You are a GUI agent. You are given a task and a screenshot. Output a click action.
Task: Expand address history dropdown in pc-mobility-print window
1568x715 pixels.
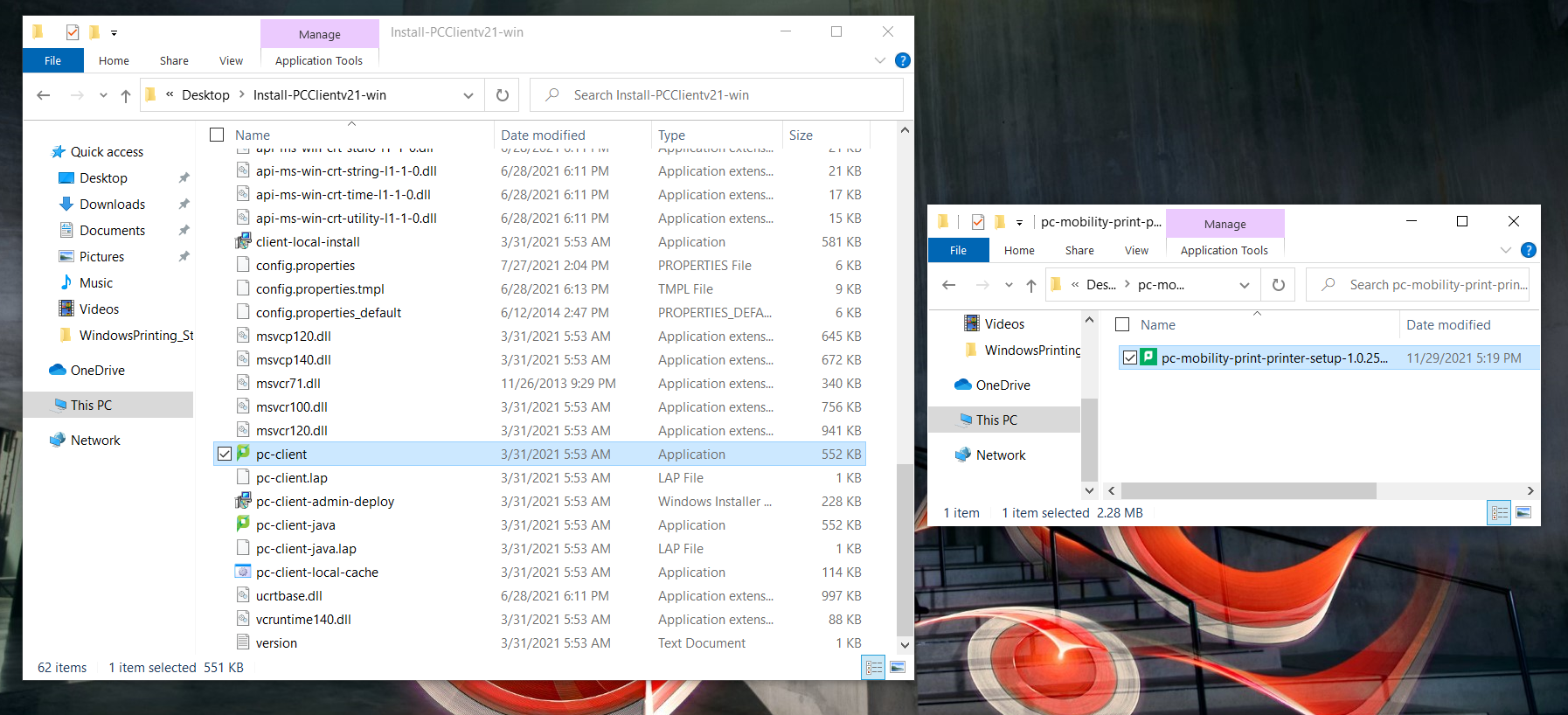pyautogui.click(x=1245, y=285)
